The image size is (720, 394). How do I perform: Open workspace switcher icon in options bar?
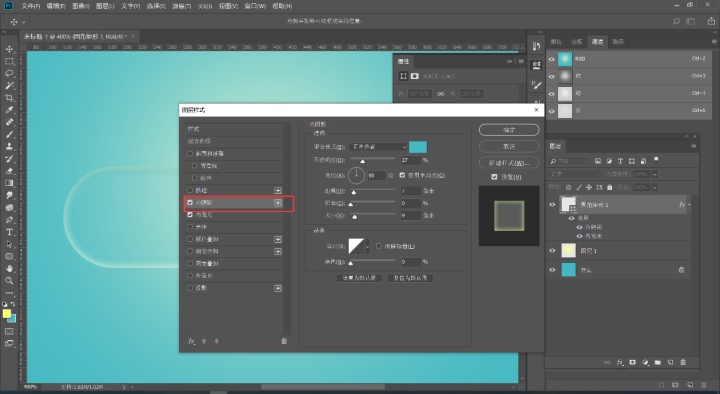(x=691, y=21)
